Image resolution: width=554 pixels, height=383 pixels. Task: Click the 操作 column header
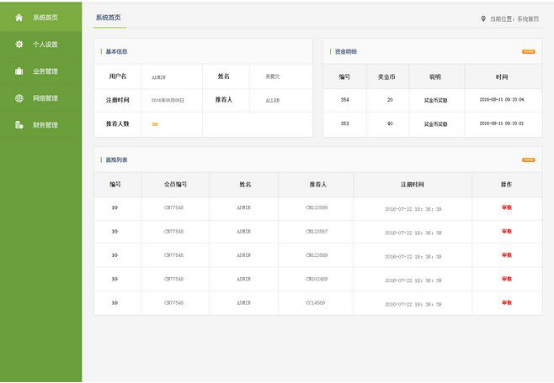[507, 184]
